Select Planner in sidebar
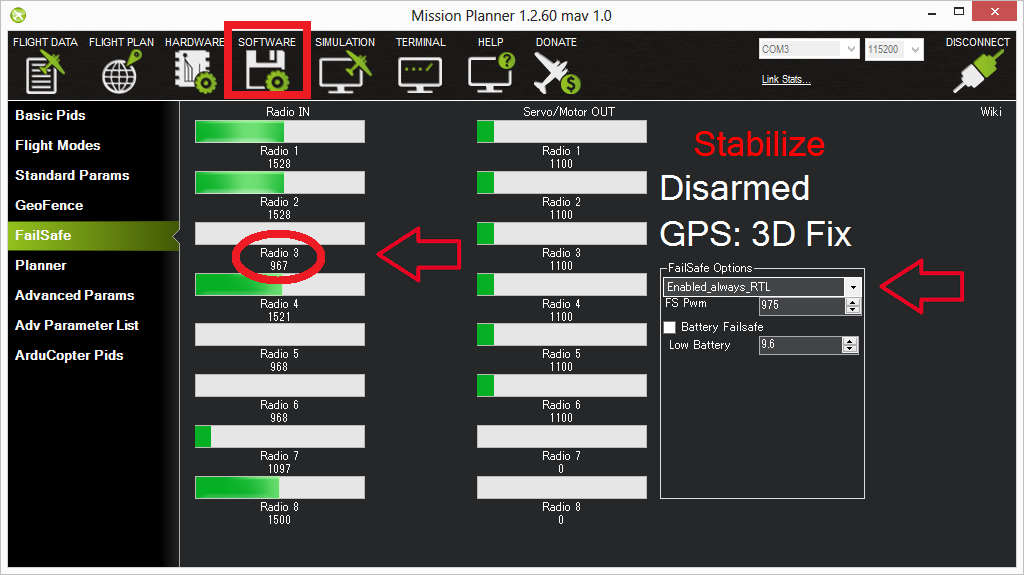Screen dimensions: 1024x575 (40, 265)
